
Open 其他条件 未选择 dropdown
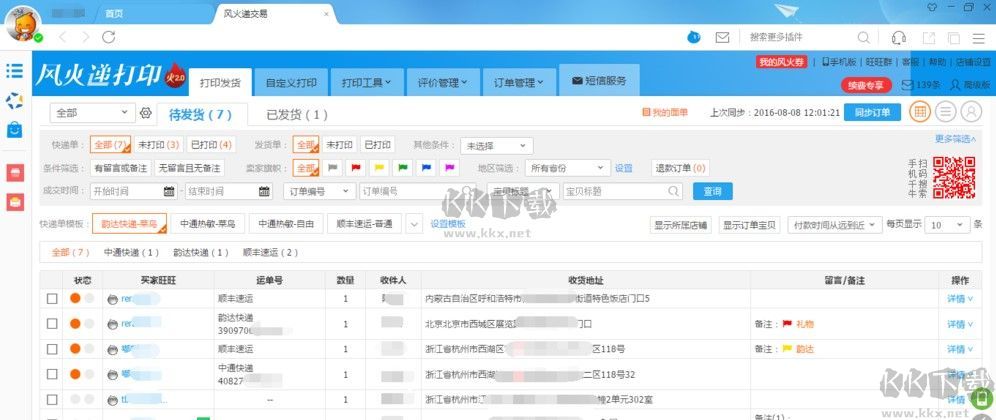click(497, 146)
